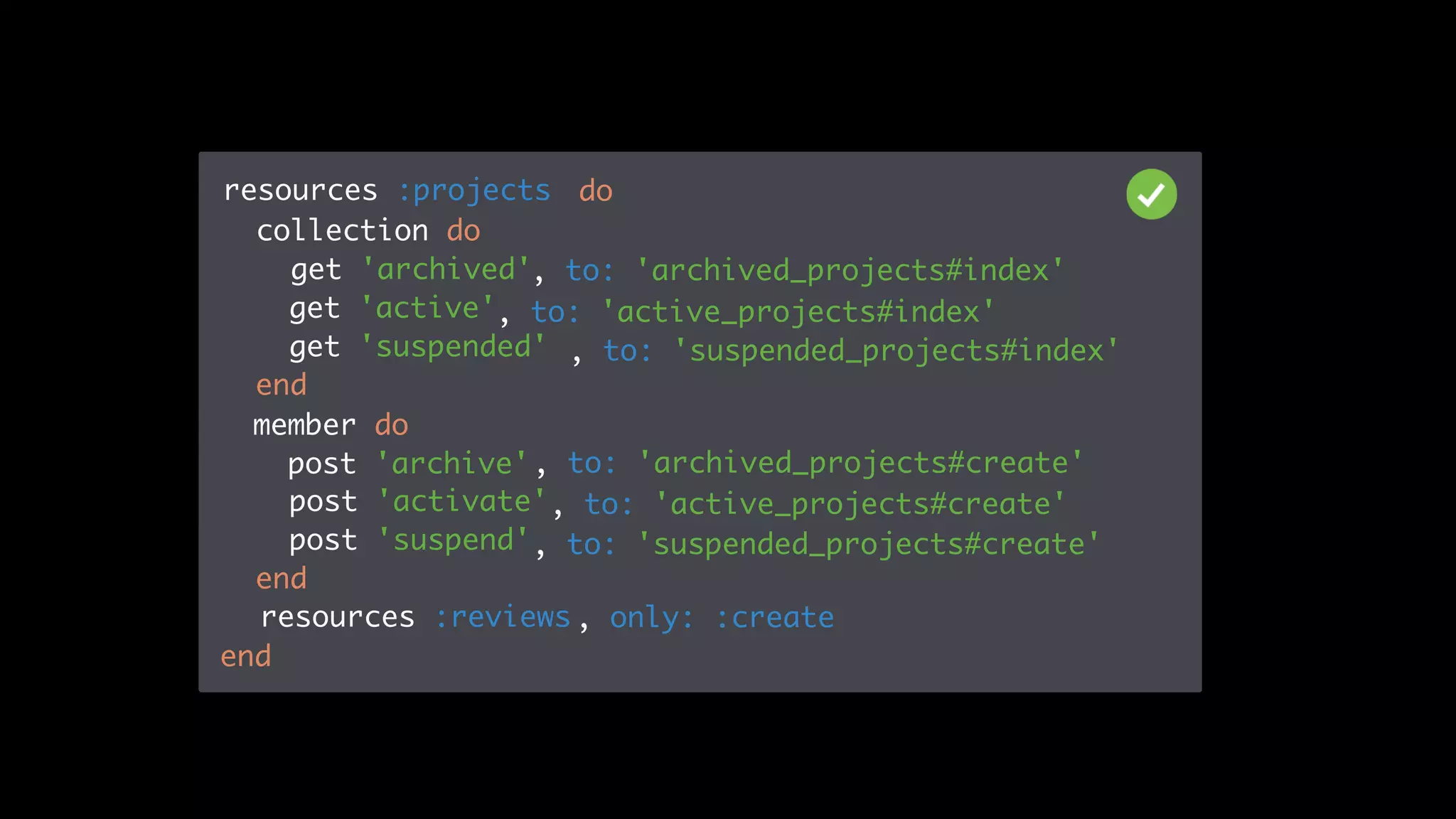The width and height of the screenshot is (1456, 819).
Task: Click the ':create' symbol on the reviews line
Action: pyautogui.click(x=774, y=617)
